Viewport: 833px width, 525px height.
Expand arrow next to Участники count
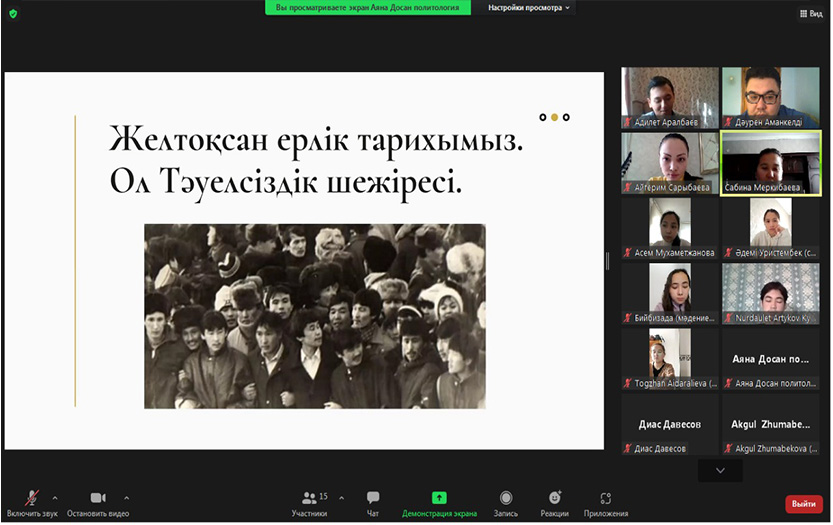click(x=342, y=497)
